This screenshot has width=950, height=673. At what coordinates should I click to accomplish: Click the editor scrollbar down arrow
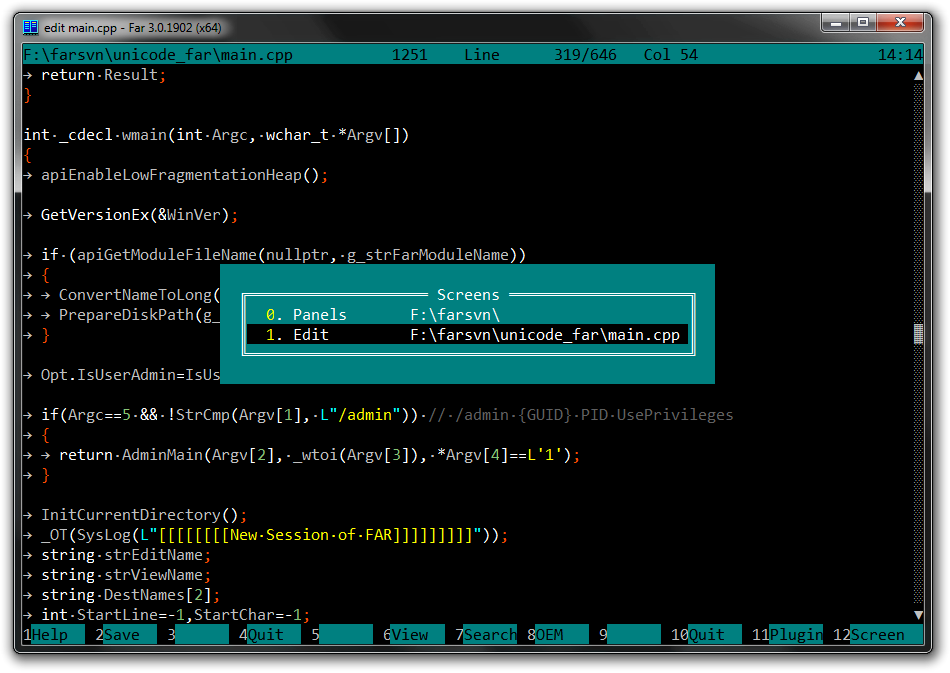tap(918, 614)
